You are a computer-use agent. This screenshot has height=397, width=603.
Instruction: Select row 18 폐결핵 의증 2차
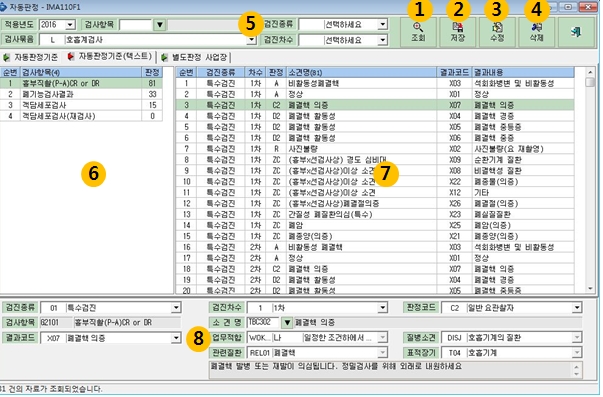[375, 269]
